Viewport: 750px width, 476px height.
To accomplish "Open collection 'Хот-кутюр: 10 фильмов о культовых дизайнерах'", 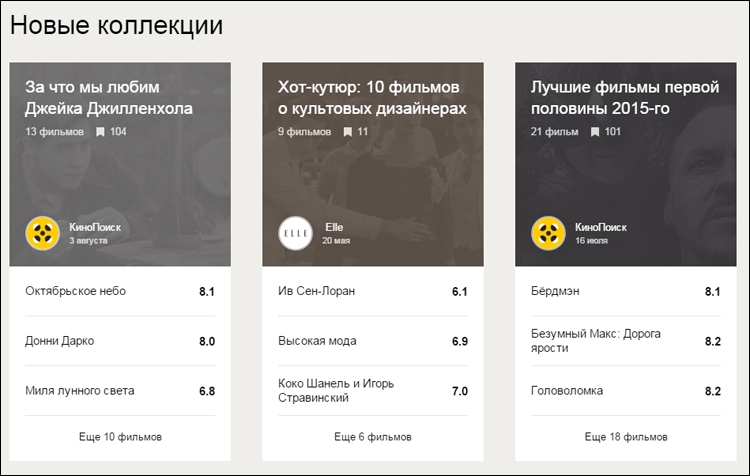I will coord(372,98).
